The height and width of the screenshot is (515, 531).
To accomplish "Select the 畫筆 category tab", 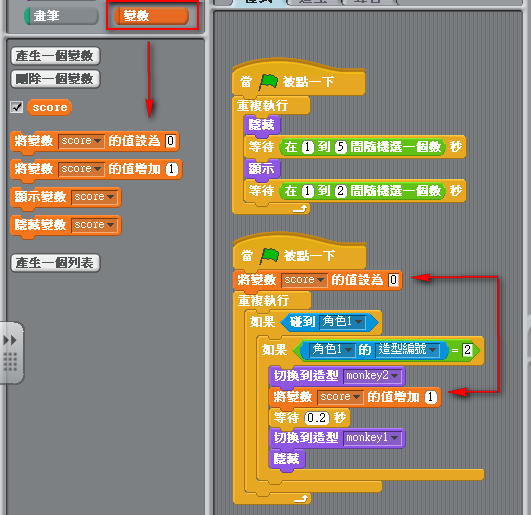I will [x=61, y=16].
